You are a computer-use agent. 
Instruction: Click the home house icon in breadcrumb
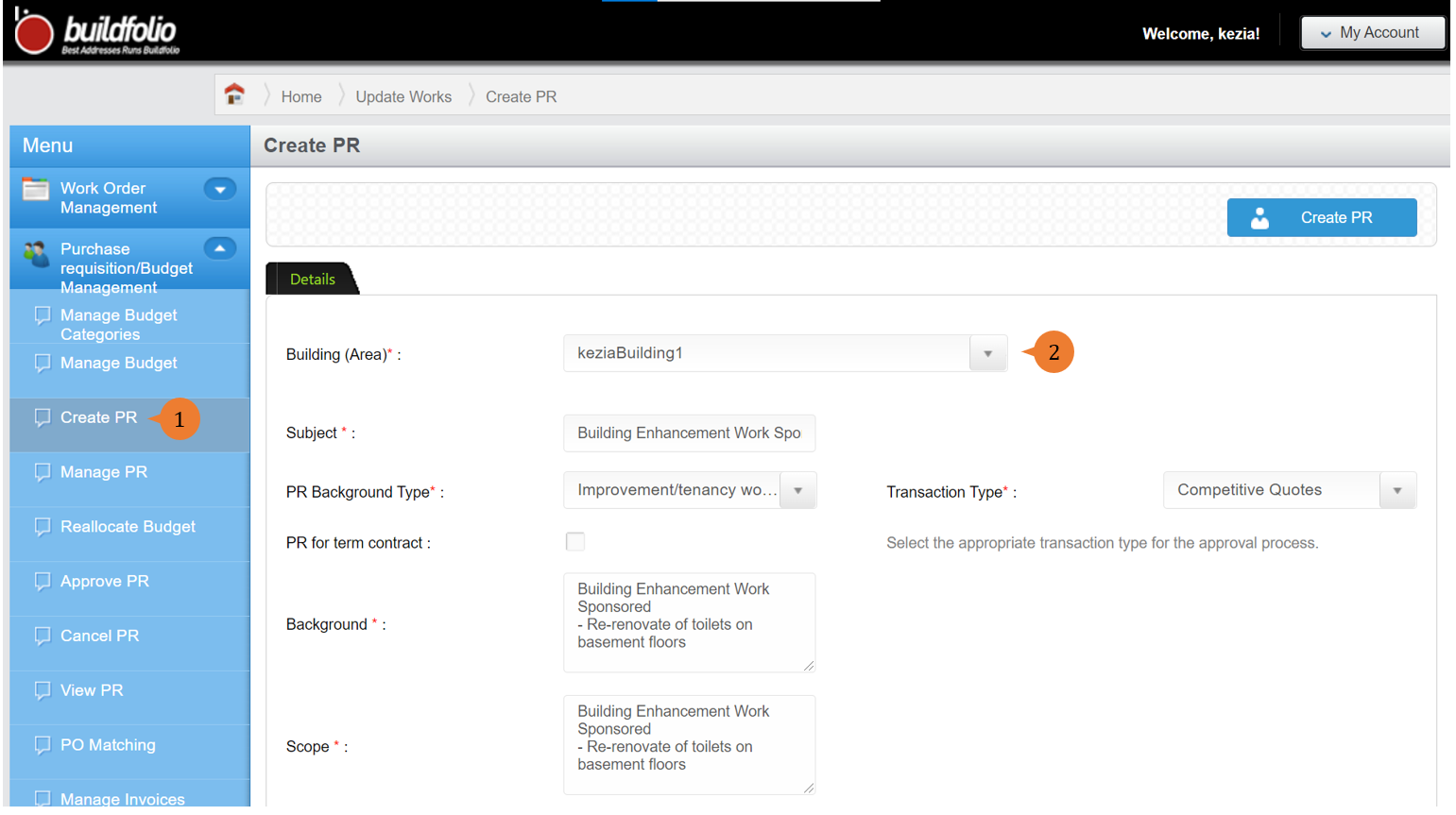pos(234,94)
